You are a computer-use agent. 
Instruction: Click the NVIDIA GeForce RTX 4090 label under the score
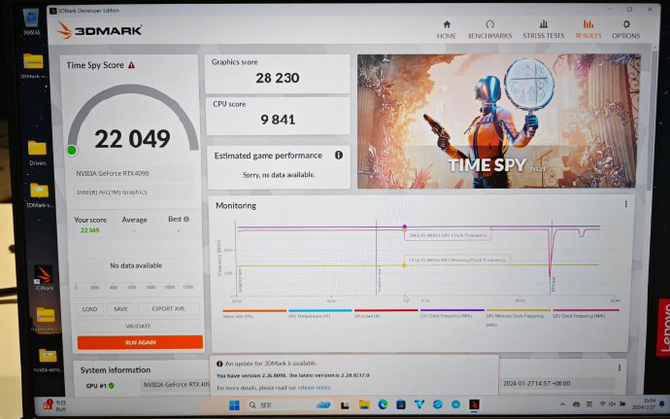(112, 173)
